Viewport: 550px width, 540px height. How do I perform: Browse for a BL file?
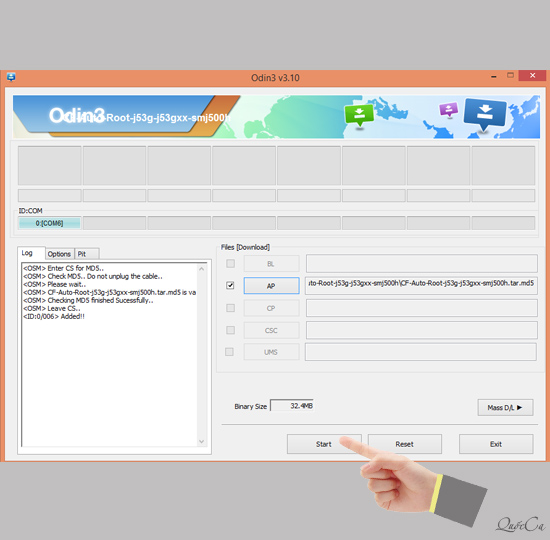[271, 264]
